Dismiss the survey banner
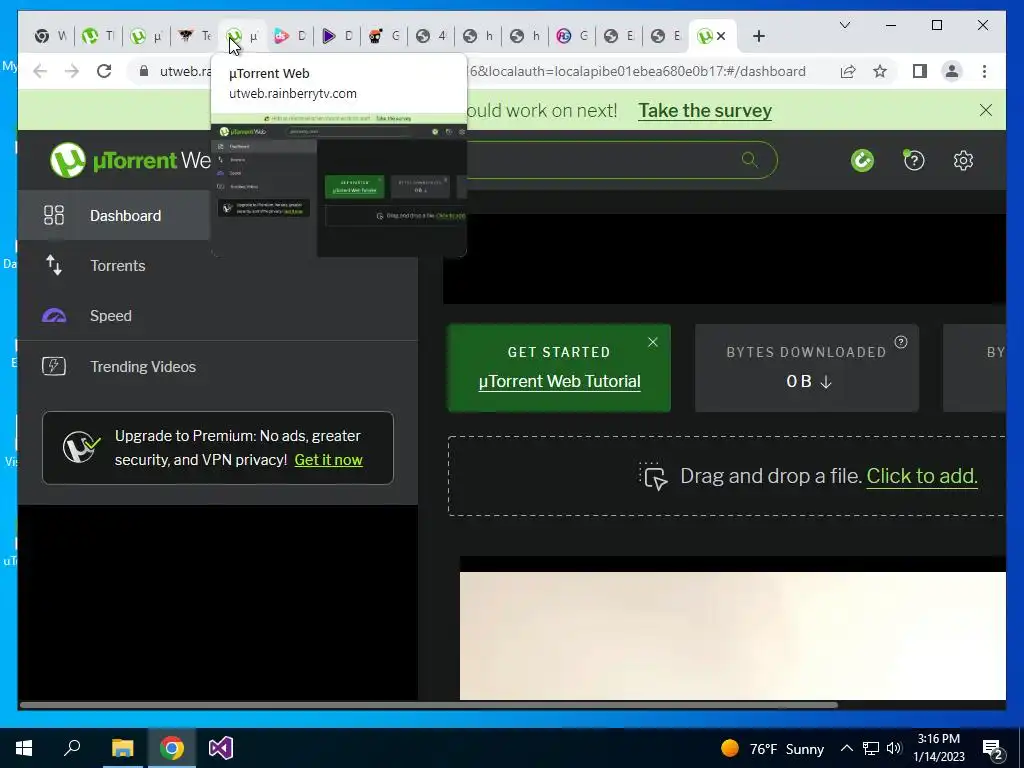 tap(985, 110)
